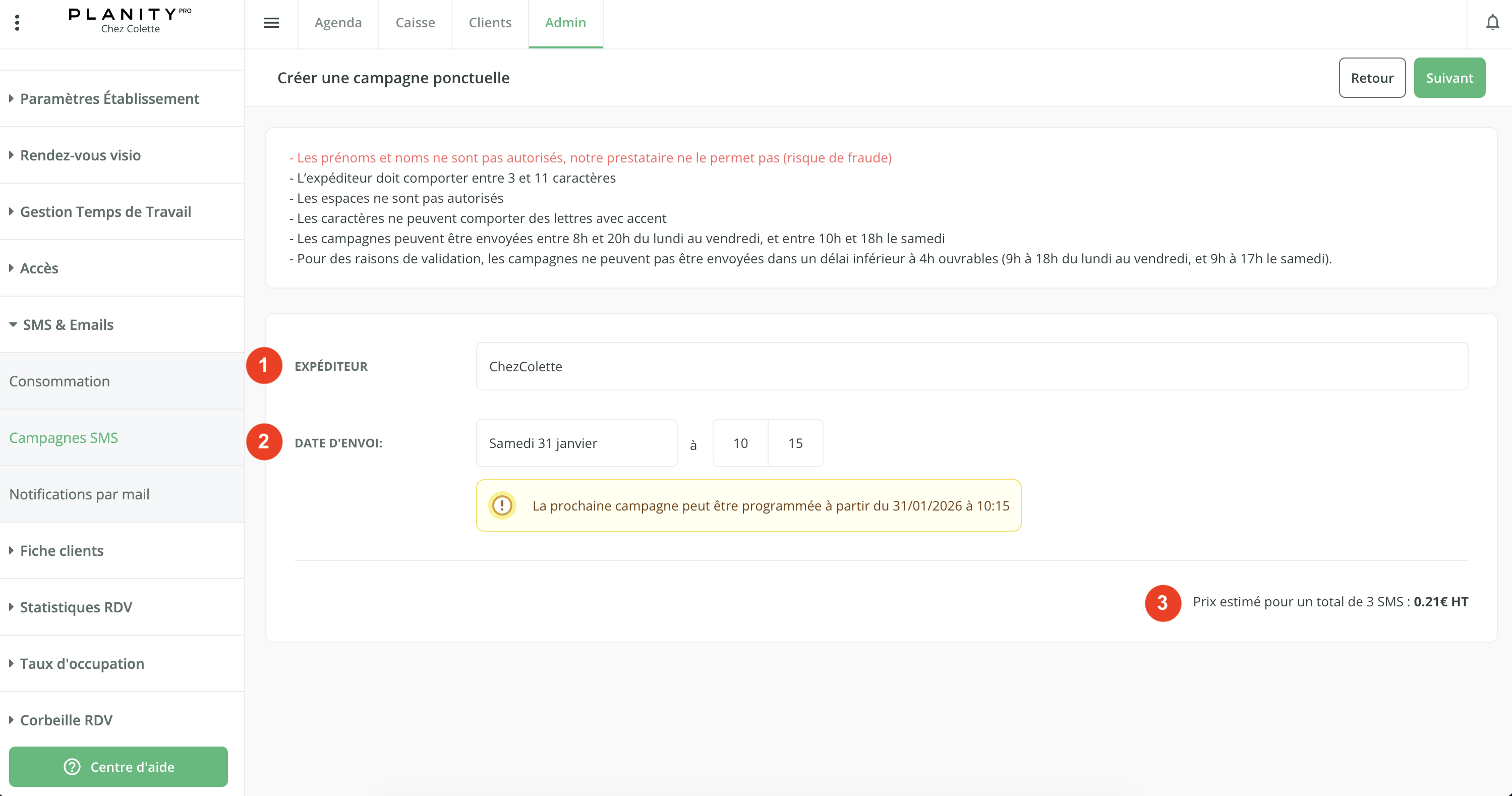
Task: Click the warning icon in yellow banner
Action: point(502,505)
